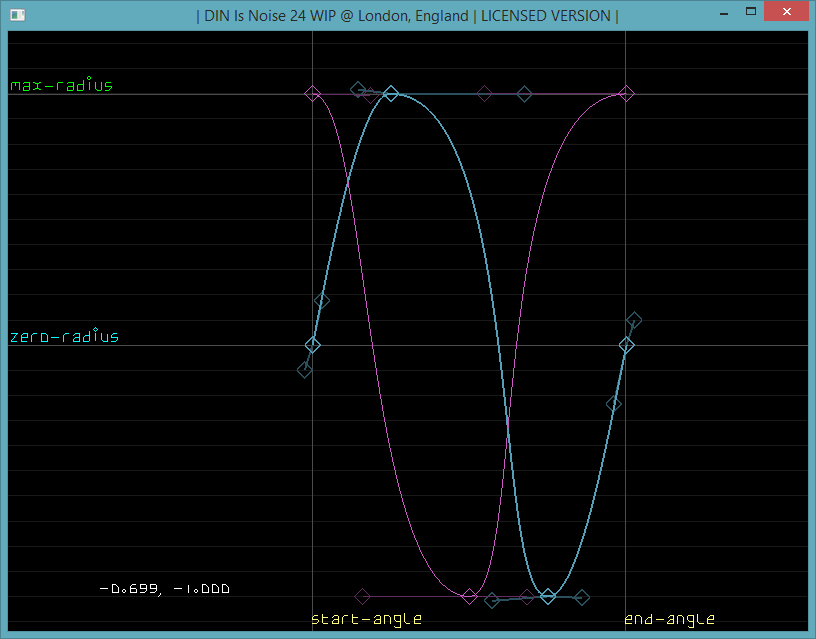Viewport: 816px width, 639px height.
Task: Pick blue tangent handle just above the start-angle vertex
Action: coord(322,300)
